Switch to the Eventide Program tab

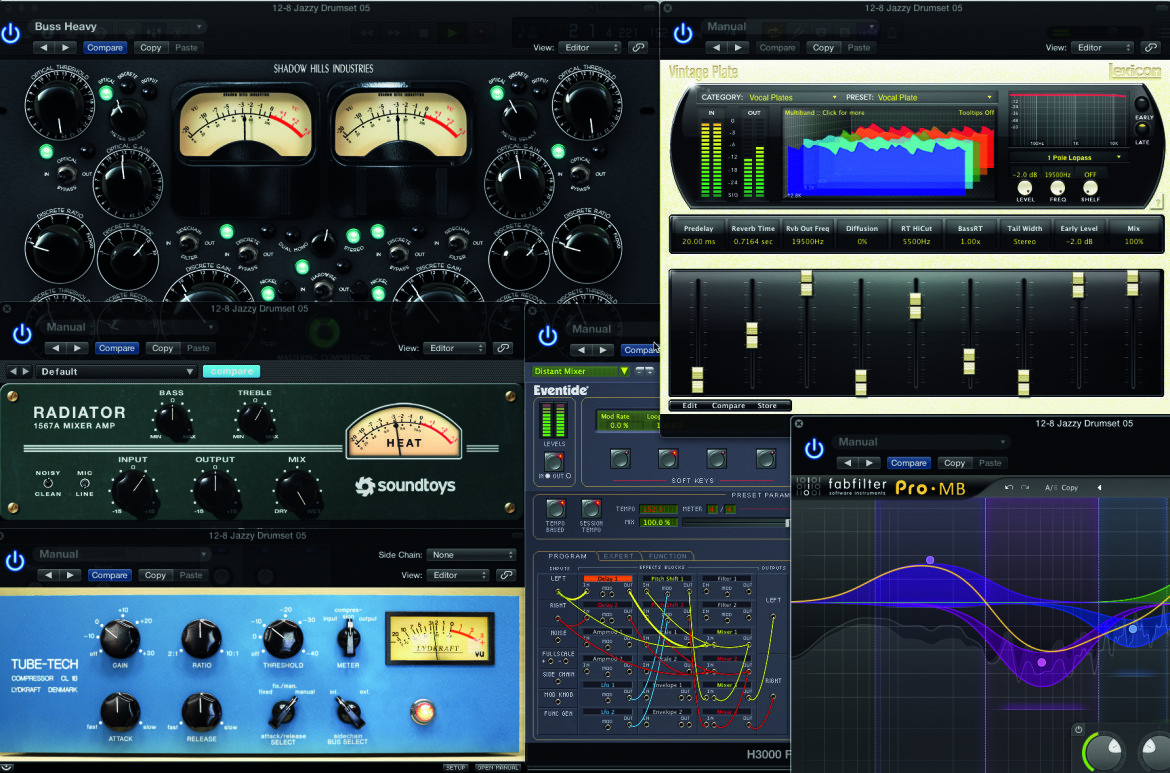tap(567, 556)
